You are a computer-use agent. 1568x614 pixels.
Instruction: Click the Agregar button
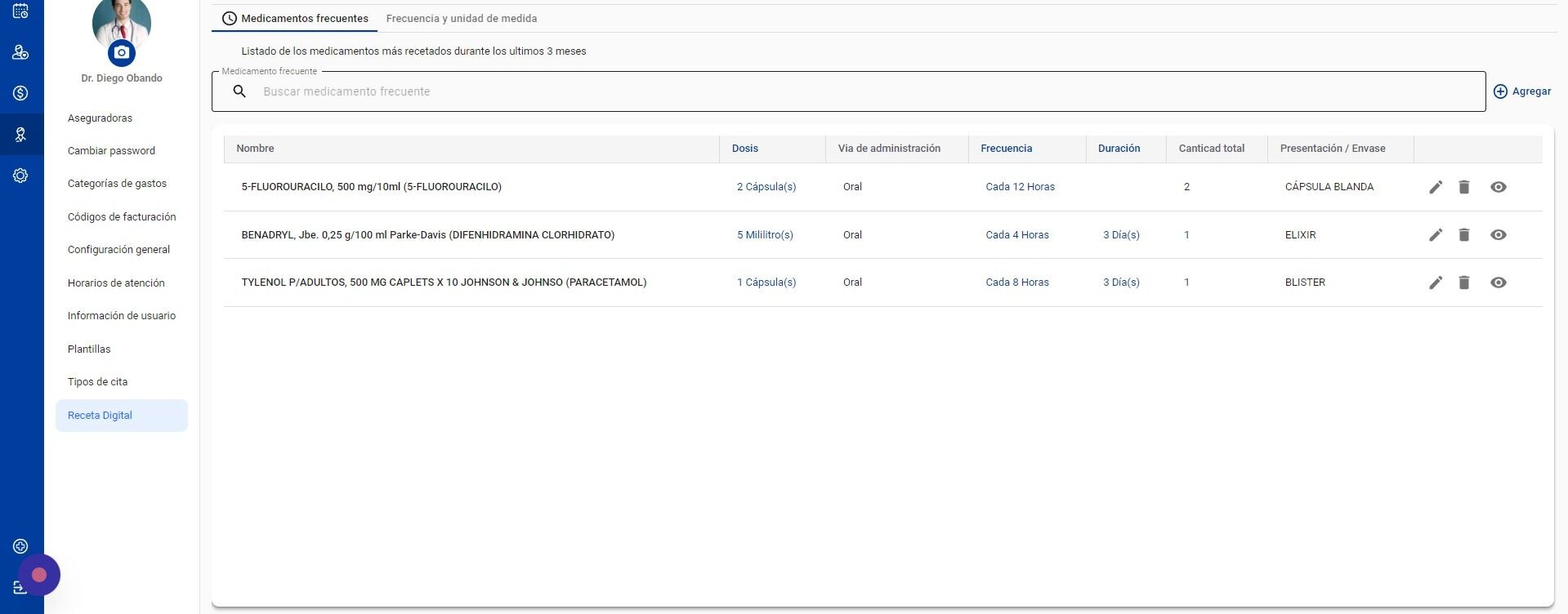click(x=1522, y=91)
